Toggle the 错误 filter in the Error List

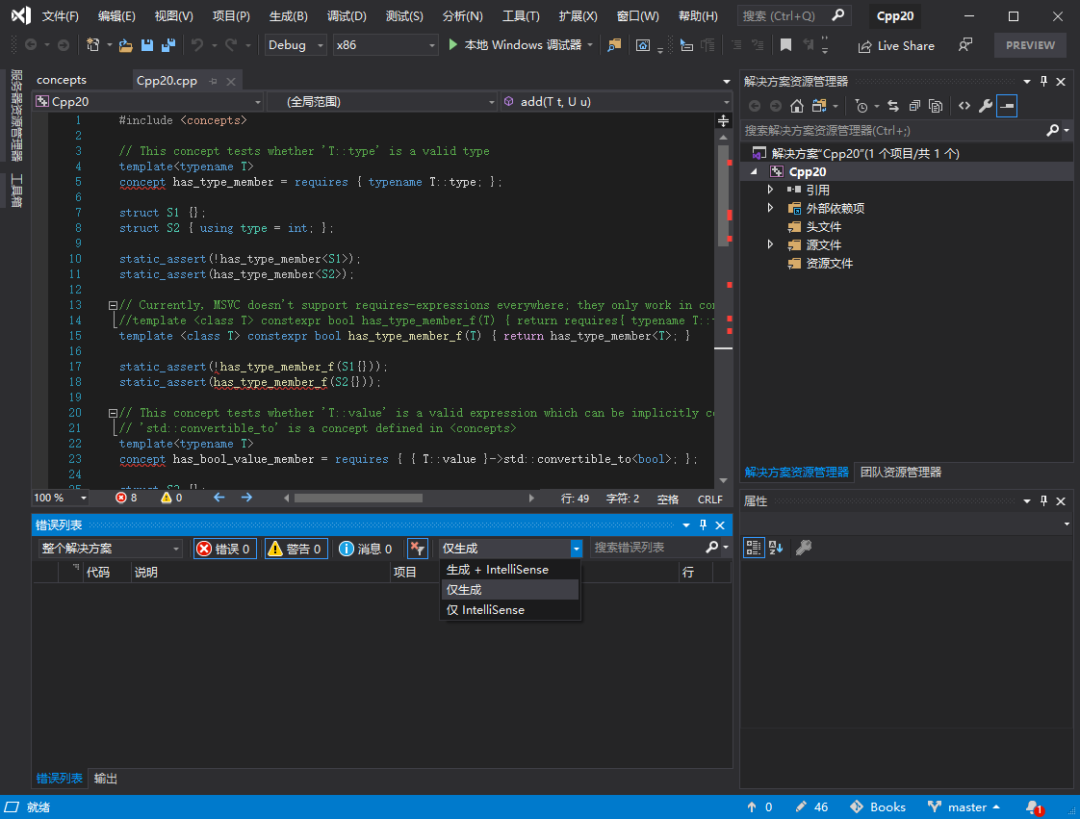pyautogui.click(x=224, y=548)
